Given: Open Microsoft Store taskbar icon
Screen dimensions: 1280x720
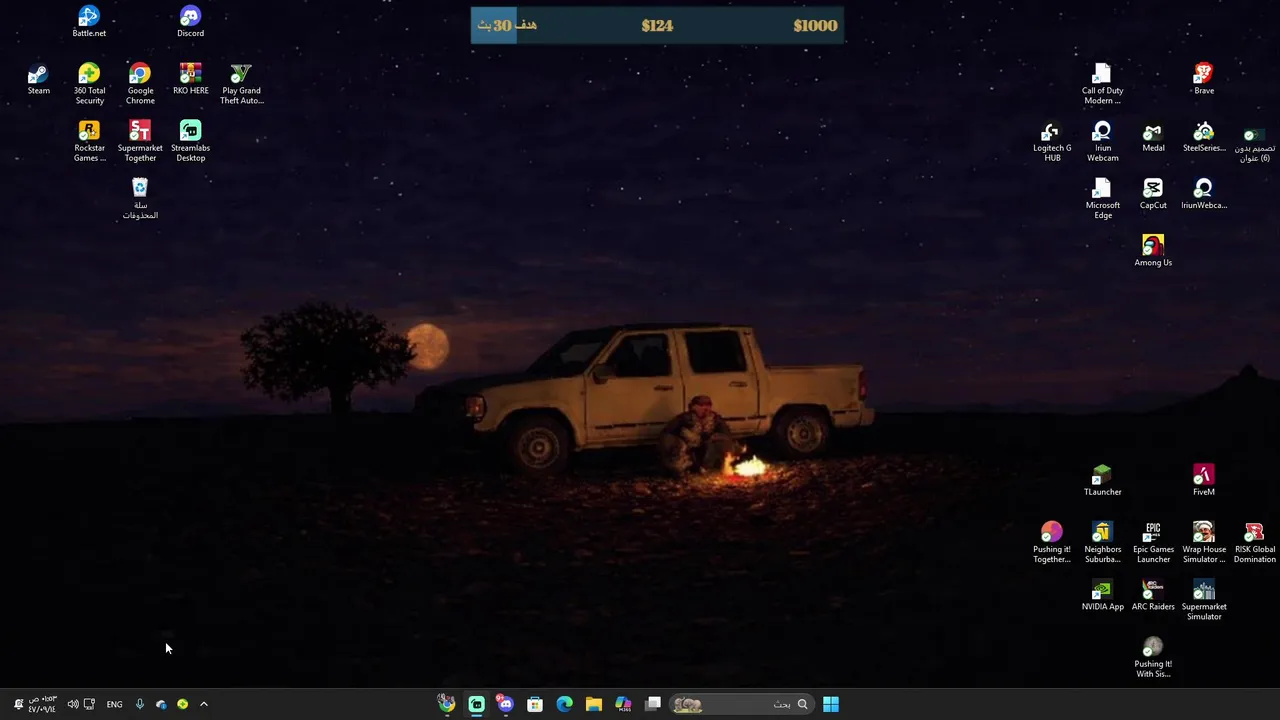Looking at the screenshot, I should coord(535,704).
